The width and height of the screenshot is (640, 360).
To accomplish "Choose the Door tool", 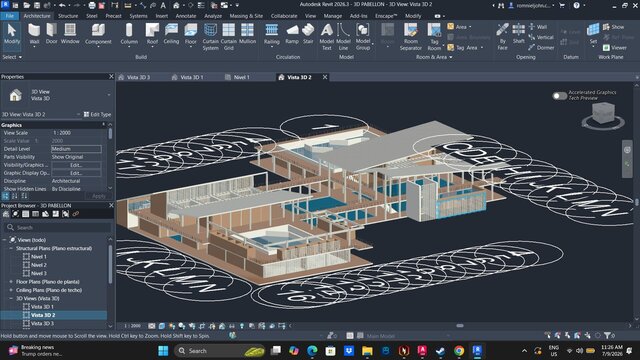I will pyautogui.click(x=51, y=34).
